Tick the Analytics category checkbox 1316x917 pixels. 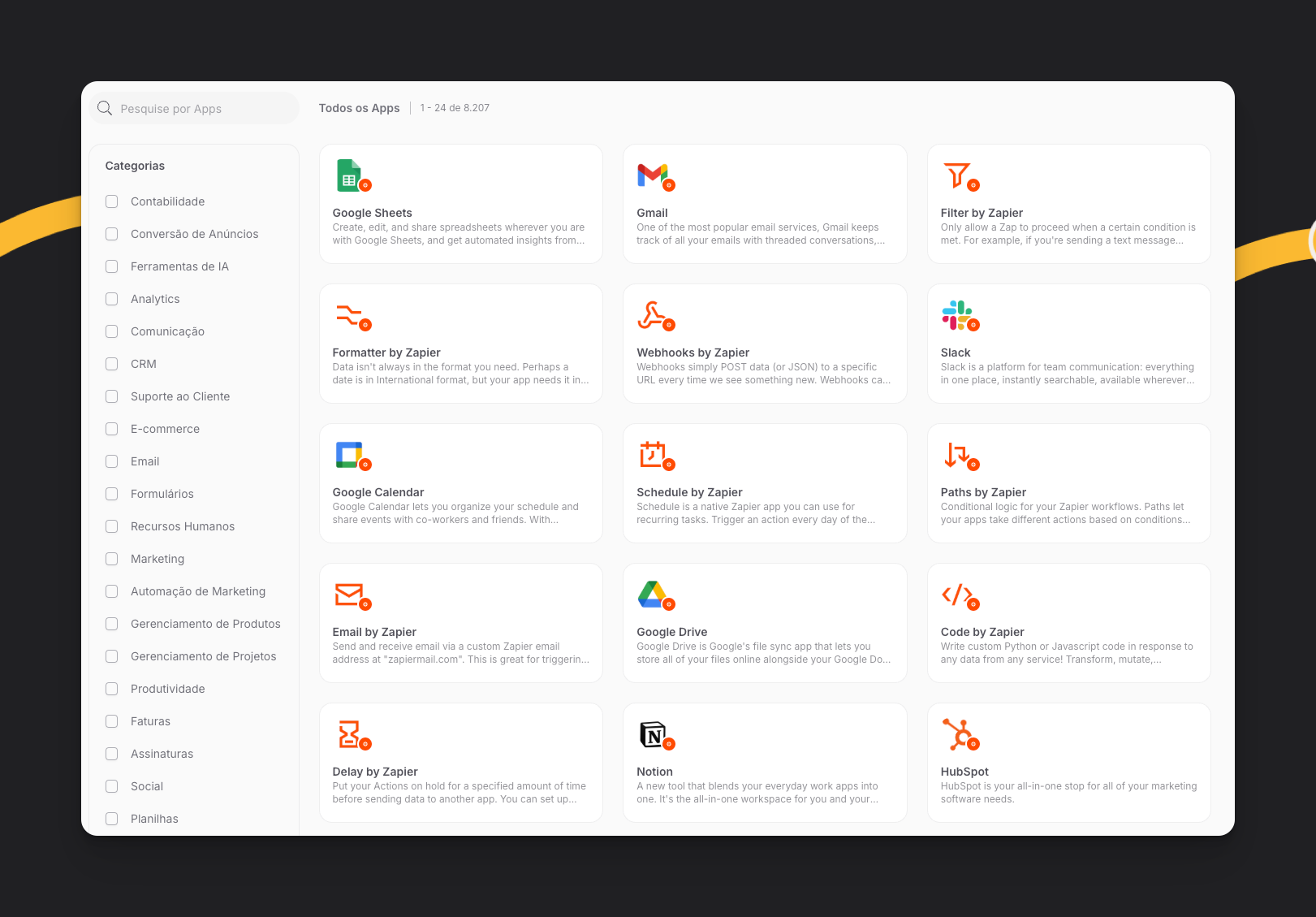[112, 299]
